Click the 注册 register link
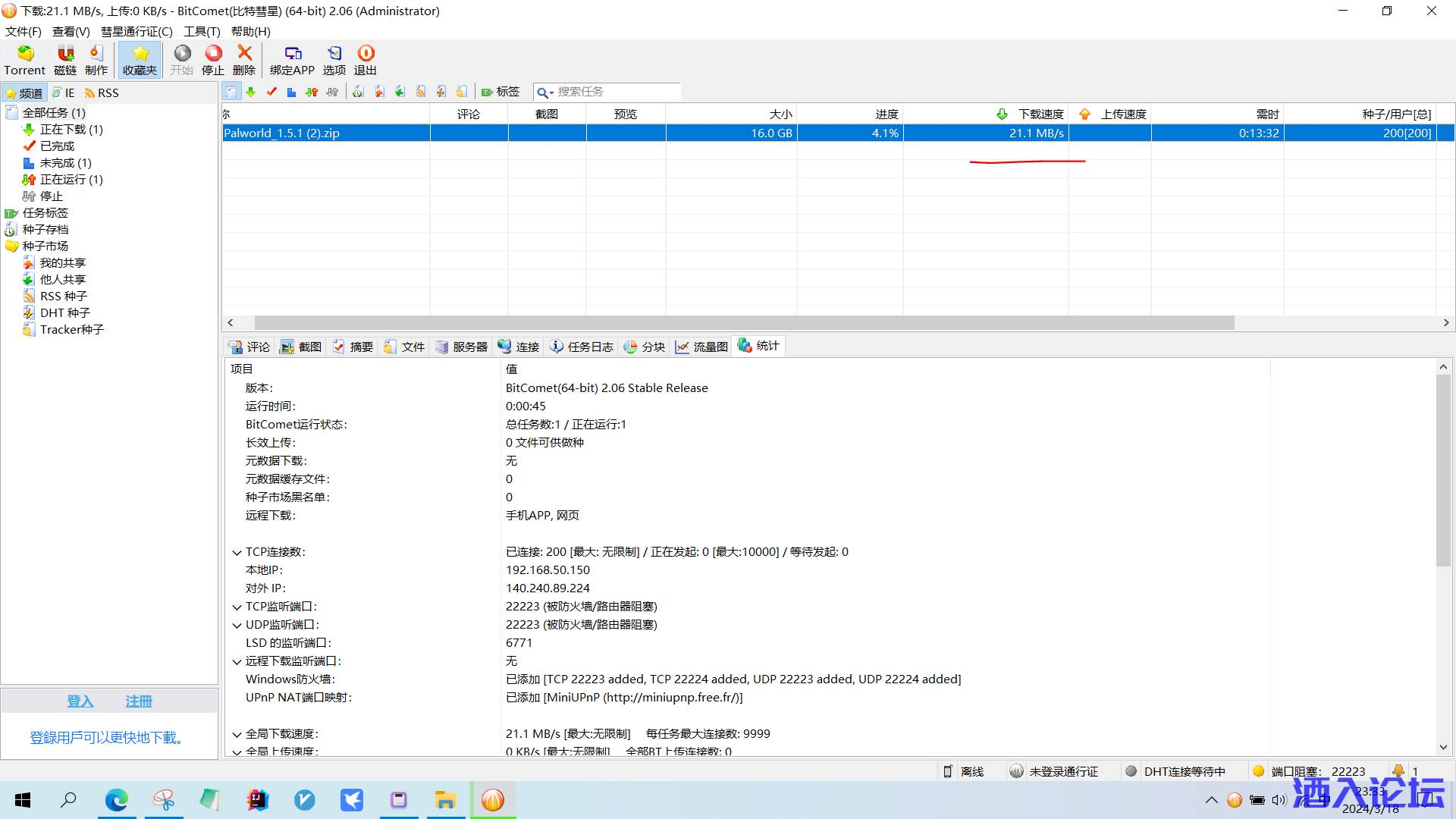1456x819 pixels. tap(139, 701)
